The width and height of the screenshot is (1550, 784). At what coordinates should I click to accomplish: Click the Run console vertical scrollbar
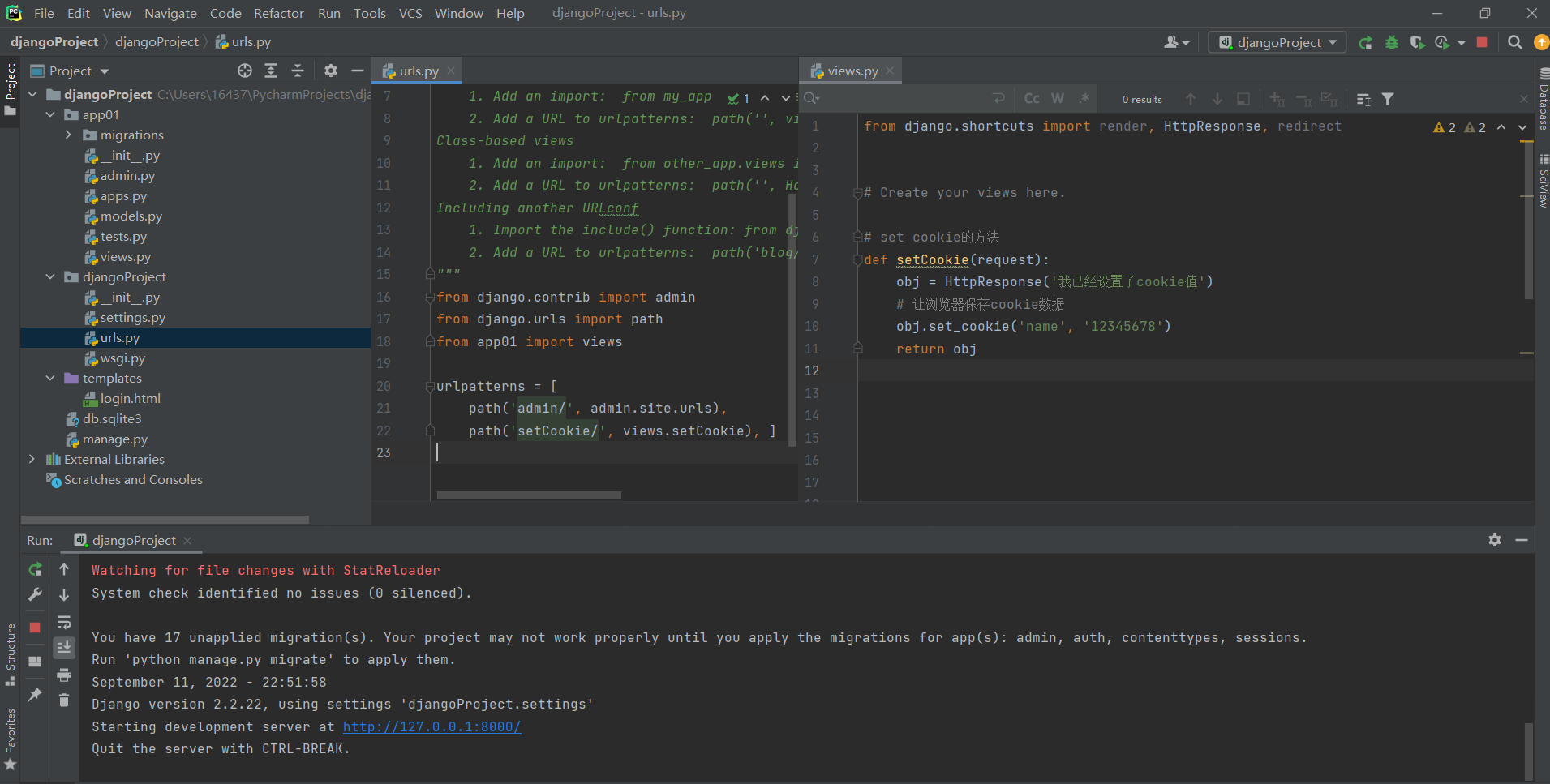[x=1528, y=750]
